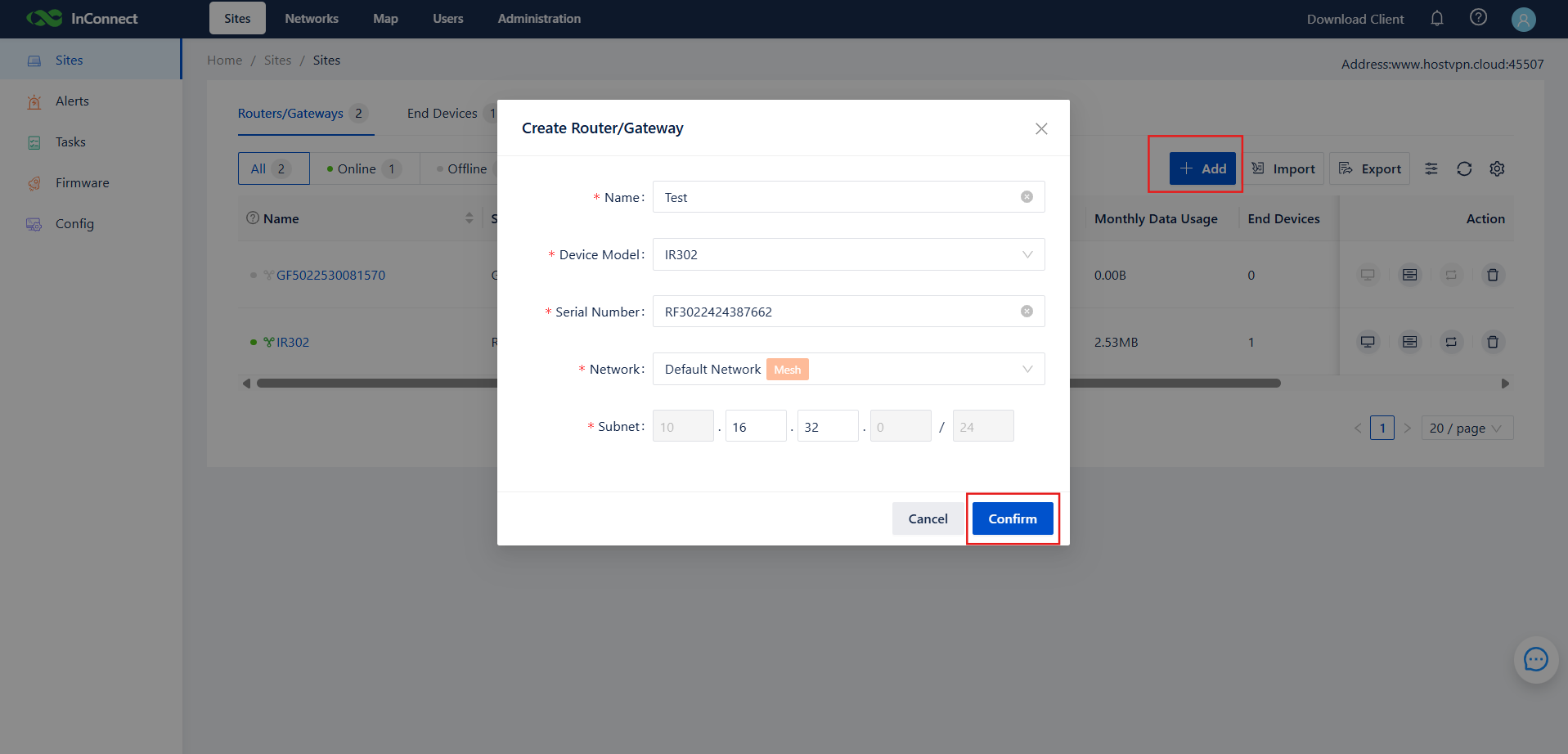This screenshot has width=1568, height=754.
Task: Click the Add button
Action: tap(1202, 168)
